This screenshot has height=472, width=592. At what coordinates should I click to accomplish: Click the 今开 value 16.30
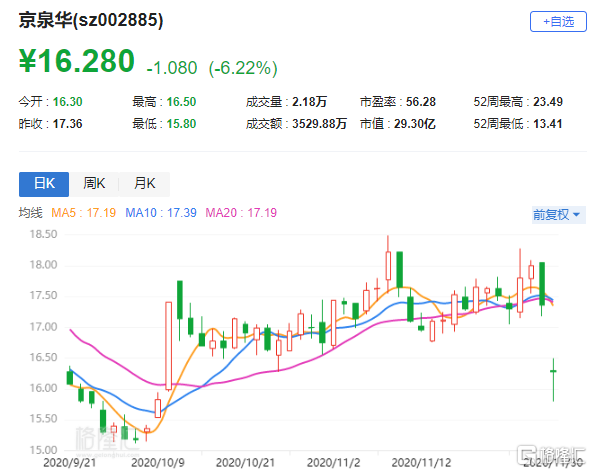(x=68, y=102)
